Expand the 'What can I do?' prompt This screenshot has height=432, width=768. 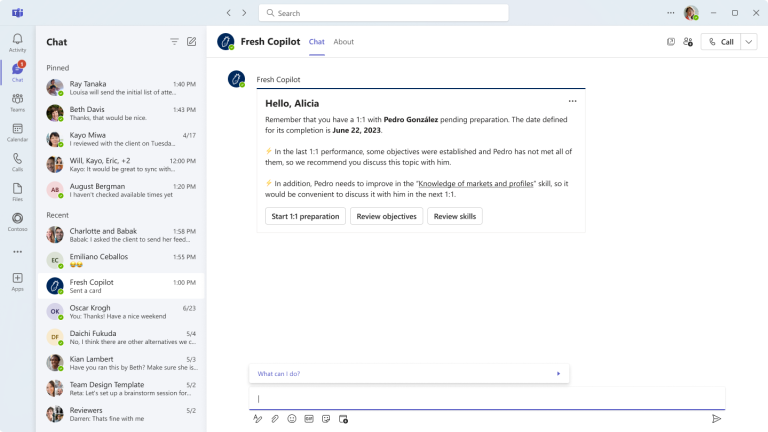(409, 373)
